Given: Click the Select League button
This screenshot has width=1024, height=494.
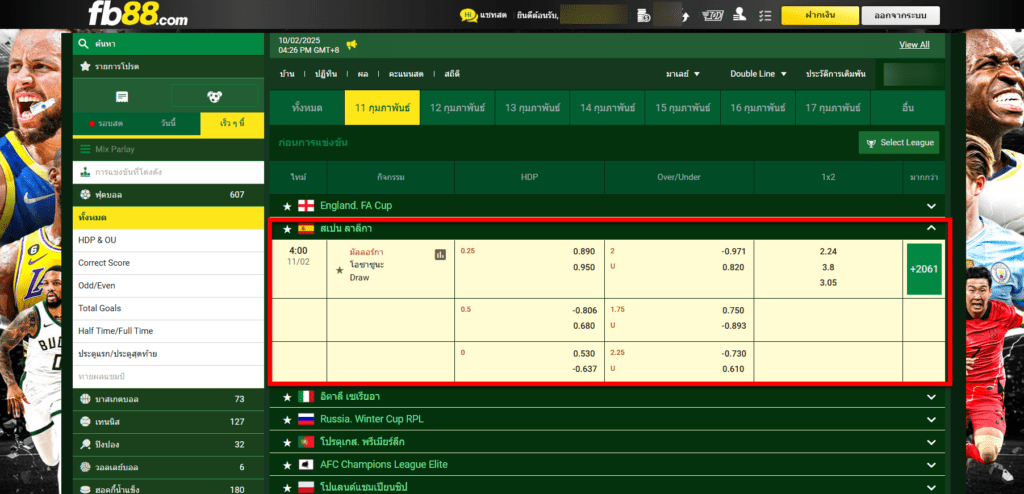Looking at the screenshot, I should point(899,142).
